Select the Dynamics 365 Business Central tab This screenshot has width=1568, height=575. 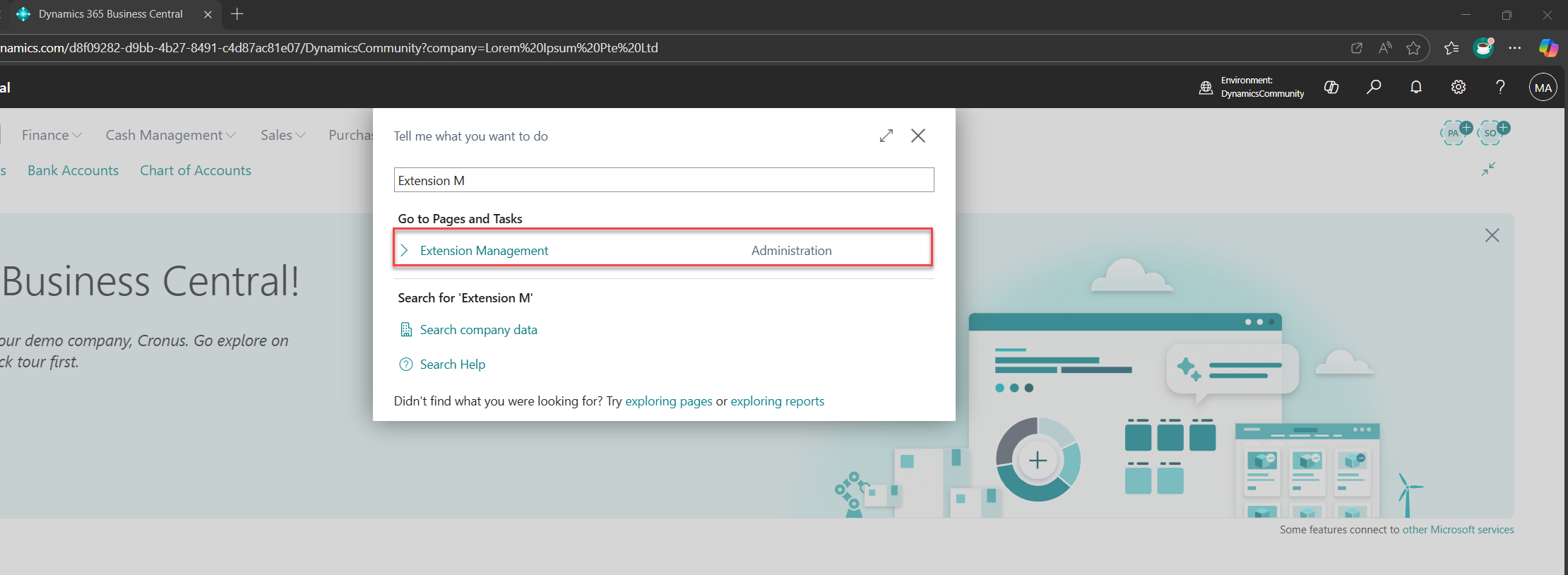[111, 14]
